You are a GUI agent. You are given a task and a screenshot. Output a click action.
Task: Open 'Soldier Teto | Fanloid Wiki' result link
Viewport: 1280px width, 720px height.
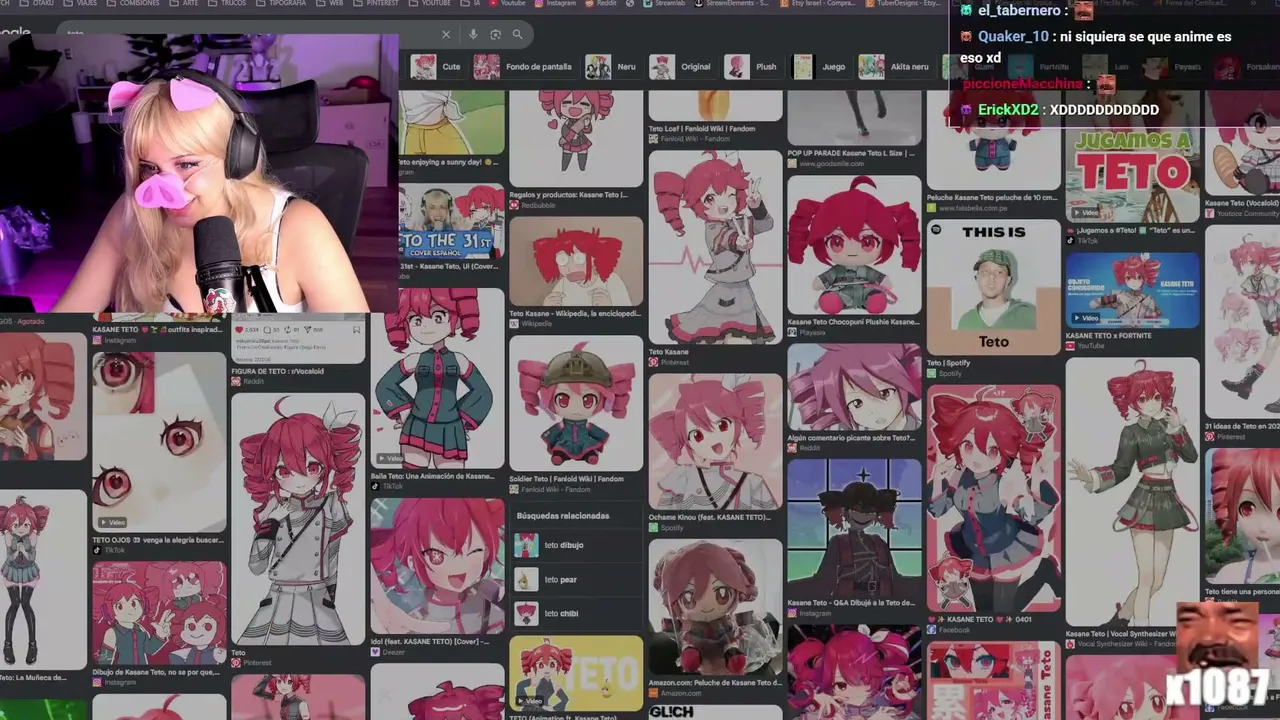567,479
